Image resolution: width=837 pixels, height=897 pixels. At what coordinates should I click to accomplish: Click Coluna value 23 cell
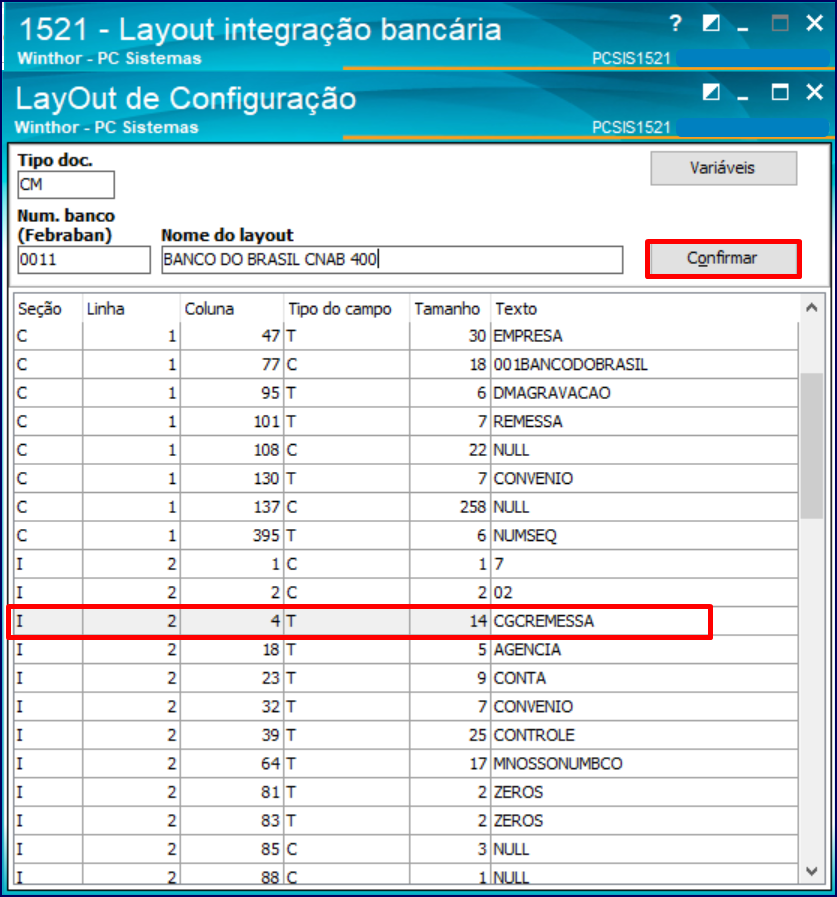coord(232,678)
